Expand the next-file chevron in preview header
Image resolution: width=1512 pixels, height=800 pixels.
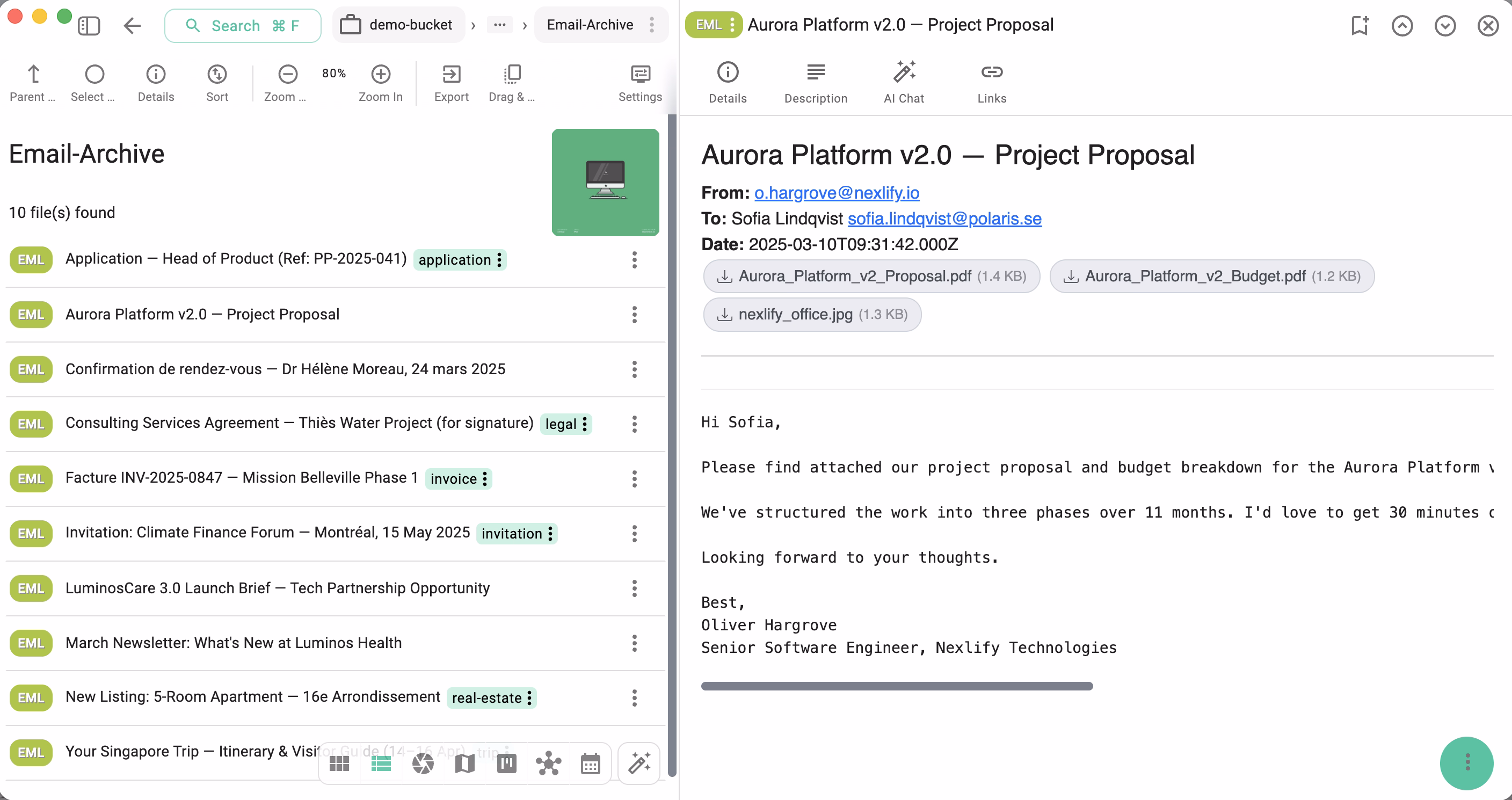pyautogui.click(x=1444, y=25)
